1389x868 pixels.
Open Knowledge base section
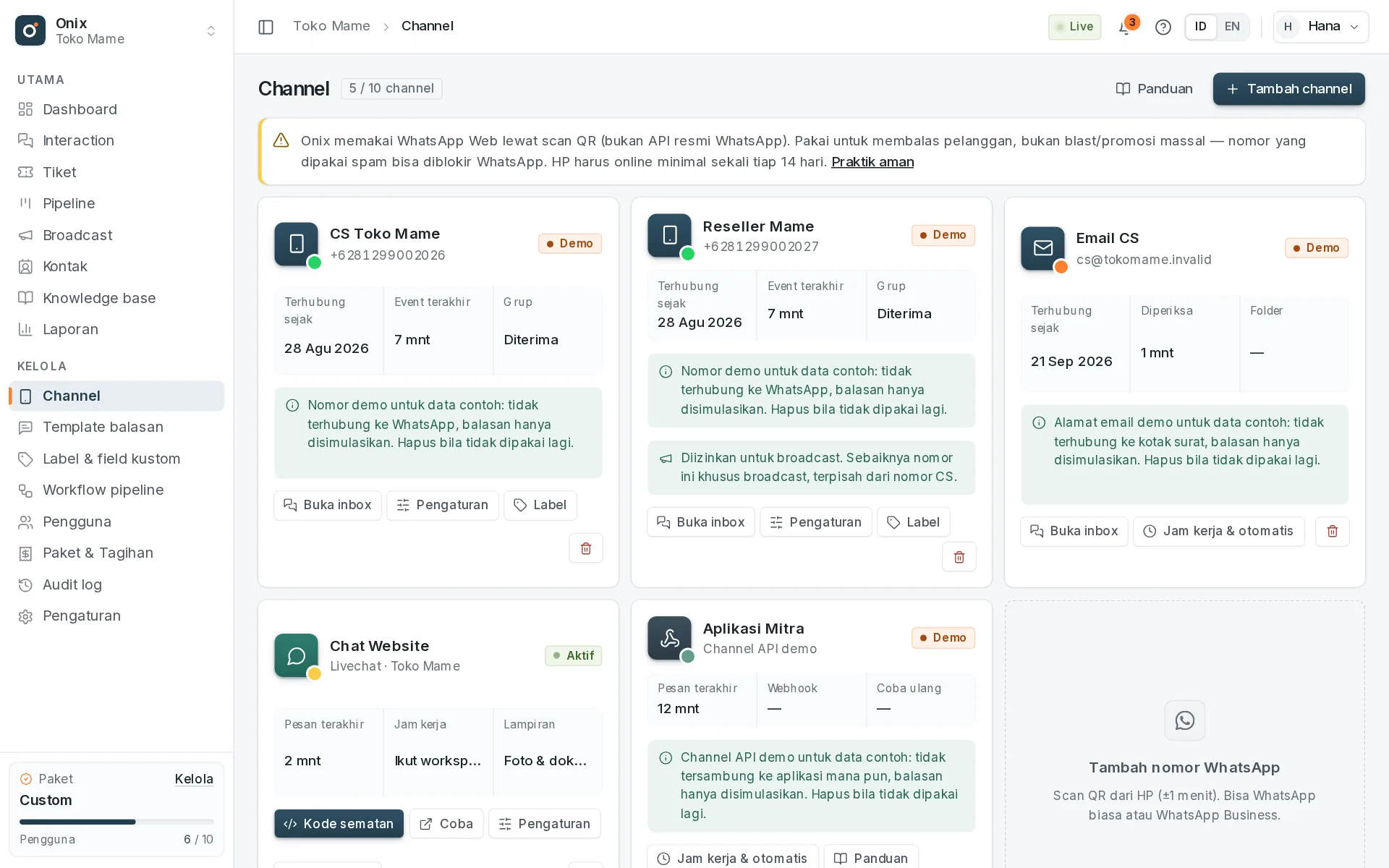pos(116,298)
